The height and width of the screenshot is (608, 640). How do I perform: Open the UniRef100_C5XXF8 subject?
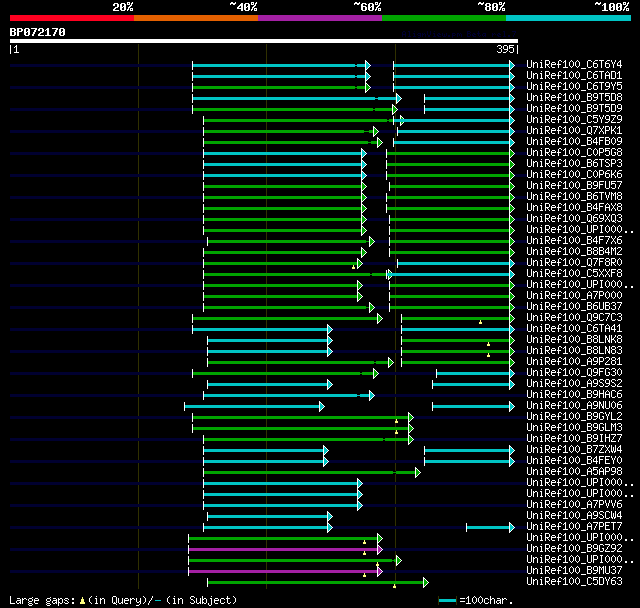(x=574, y=274)
